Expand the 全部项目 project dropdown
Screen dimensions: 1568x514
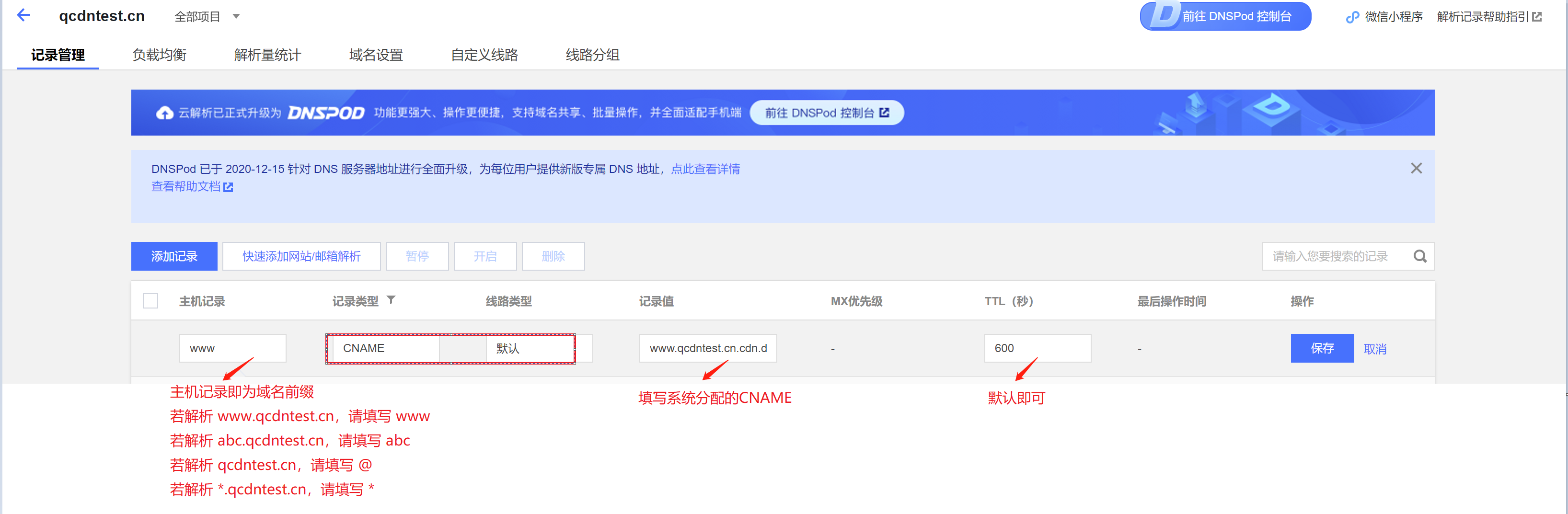tap(207, 16)
